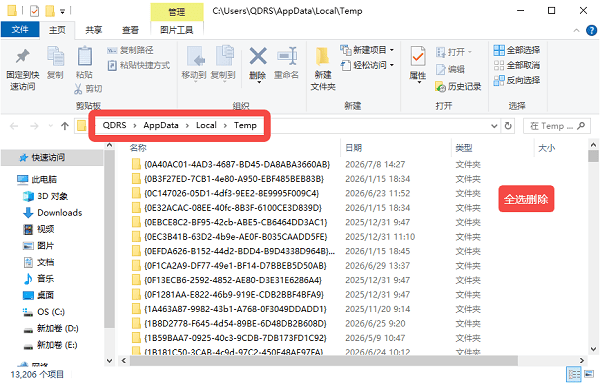This screenshot has height=383, width=600.
Task: Click Local in the address breadcrumb
Action: tap(206, 125)
